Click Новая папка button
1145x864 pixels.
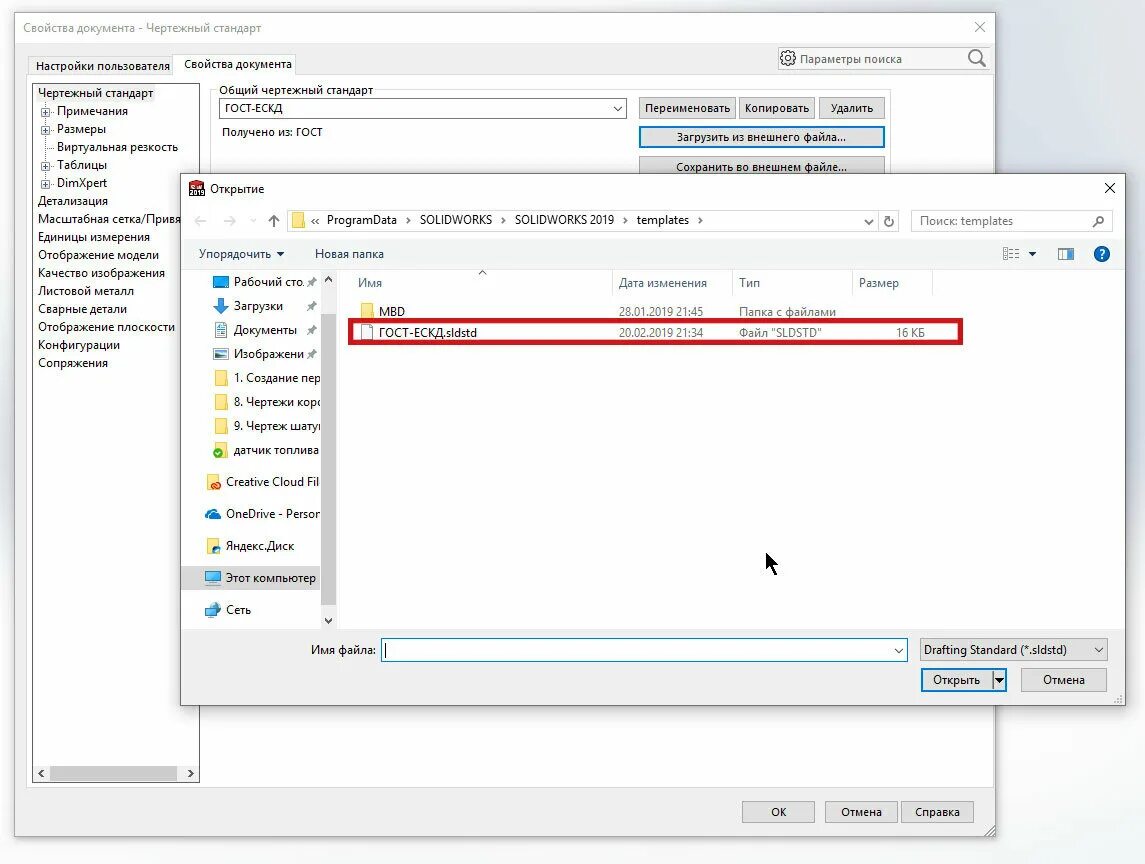coord(349,254)
